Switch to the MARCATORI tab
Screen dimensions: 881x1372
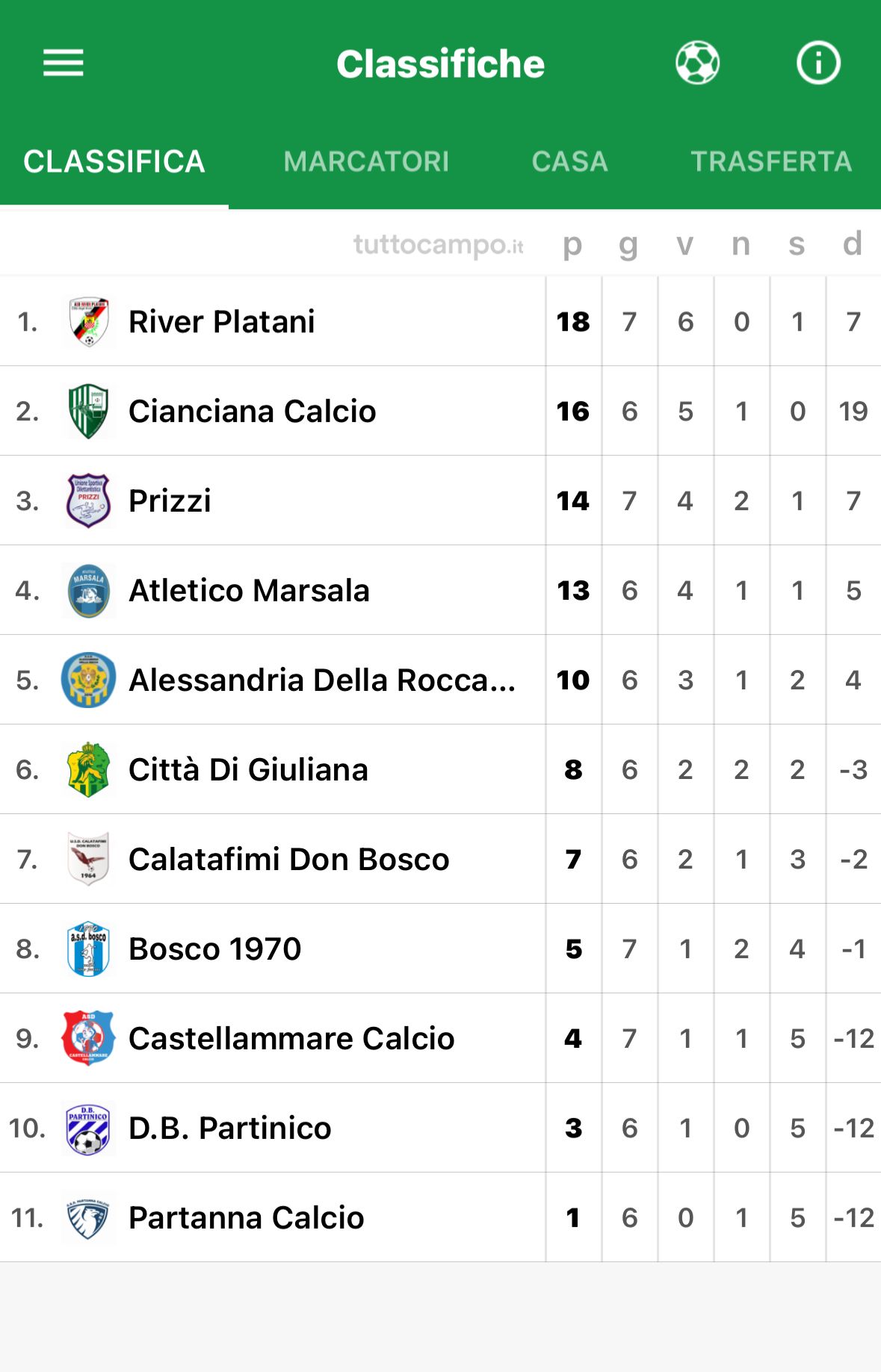(x=366, y=161)
